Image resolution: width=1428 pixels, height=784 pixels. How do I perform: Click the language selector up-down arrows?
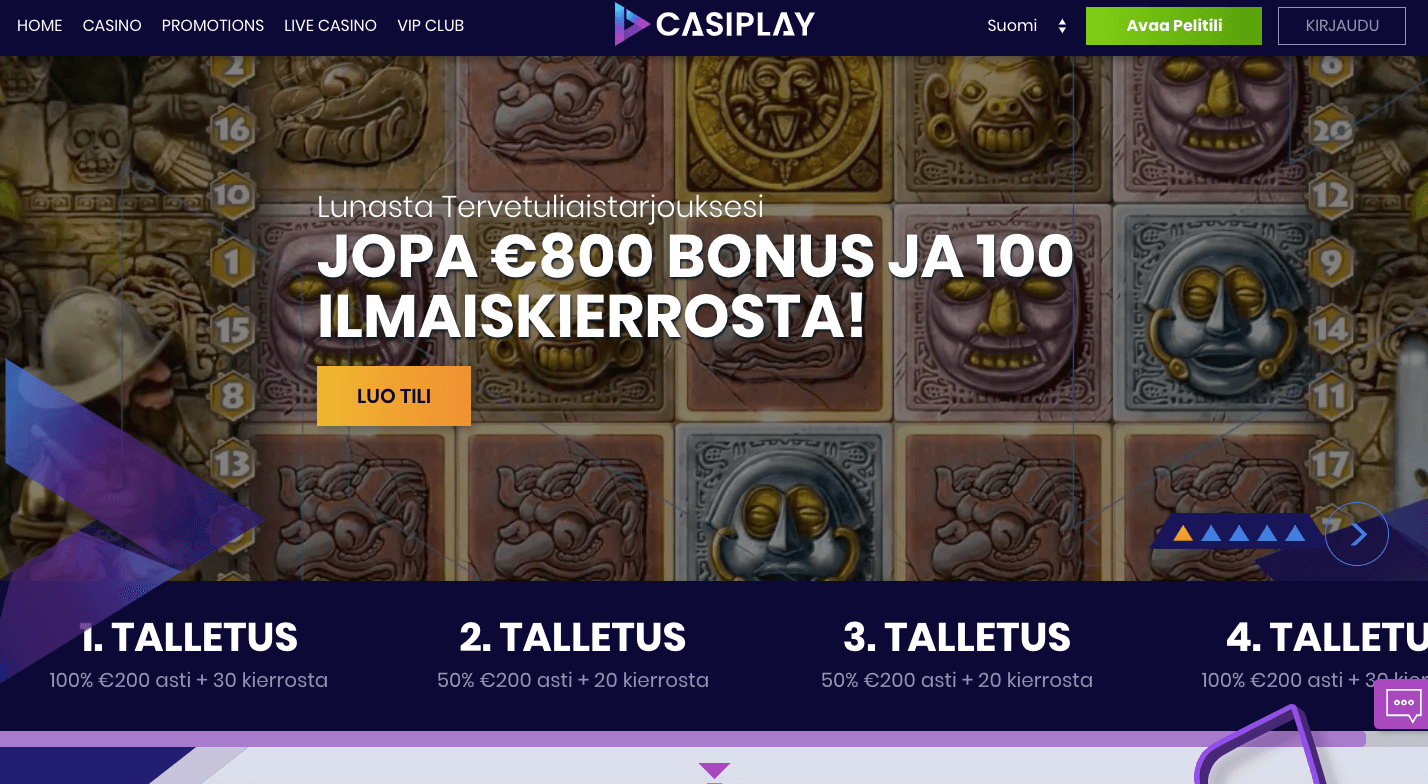coord(1062,26)
